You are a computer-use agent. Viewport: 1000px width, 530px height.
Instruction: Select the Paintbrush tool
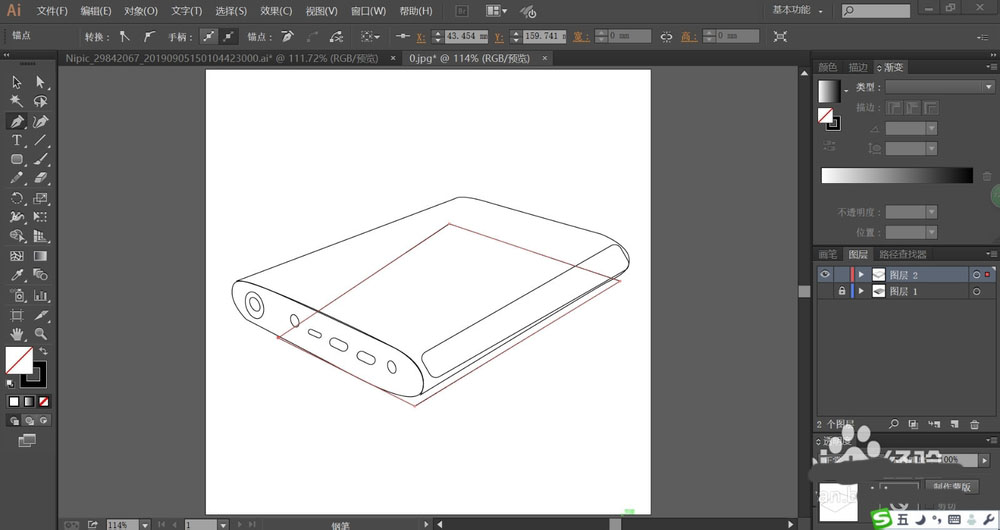click(x=41, y=159)
